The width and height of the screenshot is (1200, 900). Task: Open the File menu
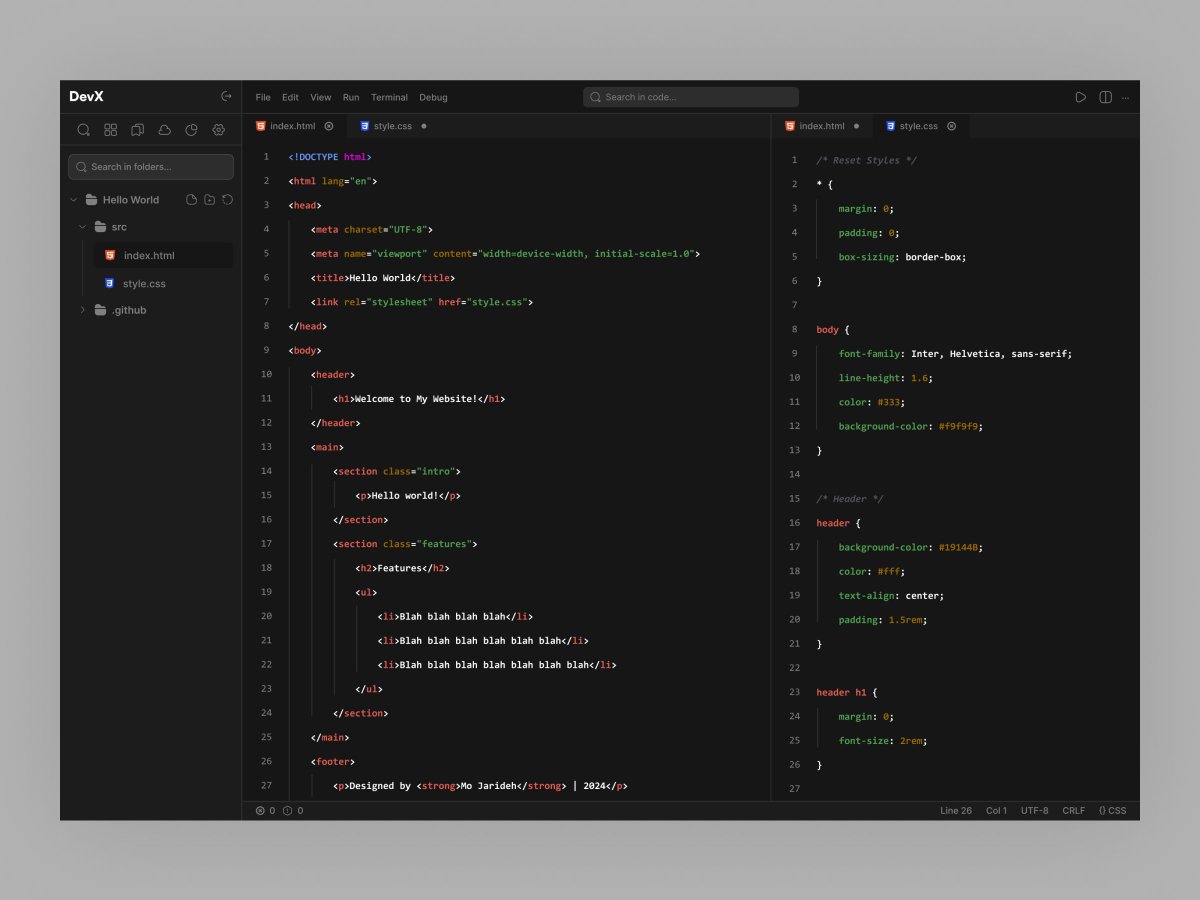tap(263, 97)
